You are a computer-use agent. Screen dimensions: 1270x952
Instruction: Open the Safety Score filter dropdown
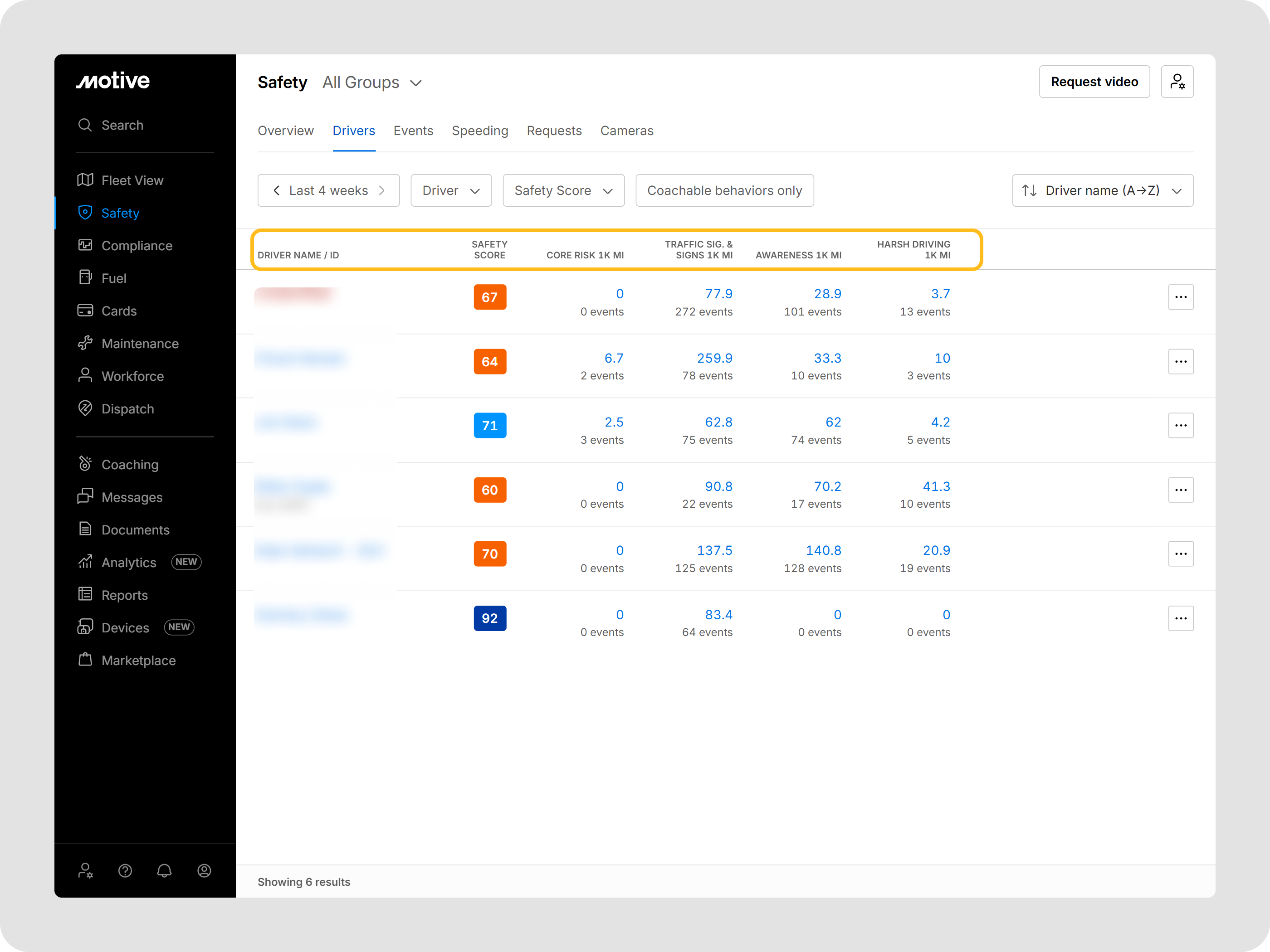click(563, 190)
